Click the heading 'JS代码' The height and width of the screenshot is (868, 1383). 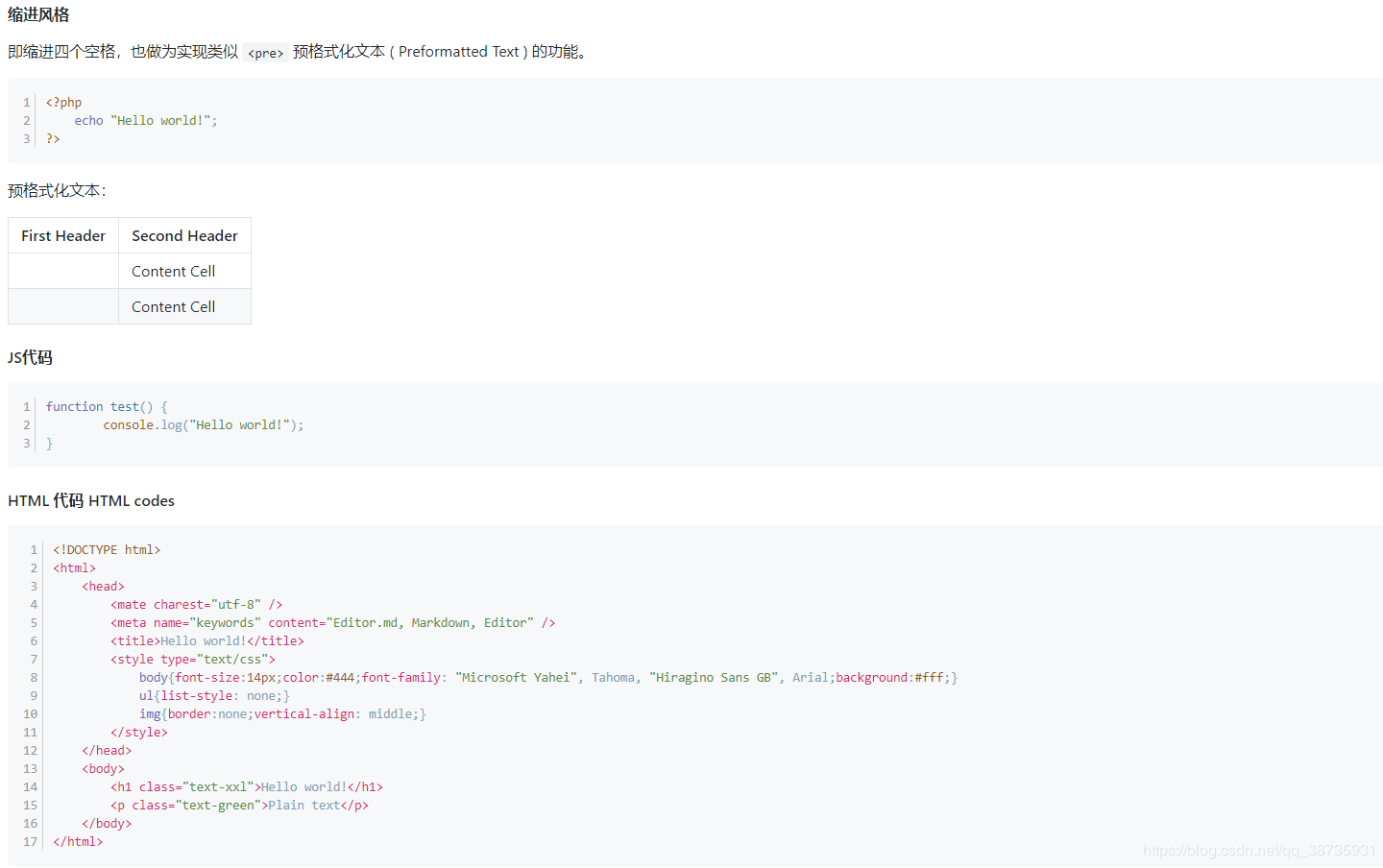tap(30, 357)
